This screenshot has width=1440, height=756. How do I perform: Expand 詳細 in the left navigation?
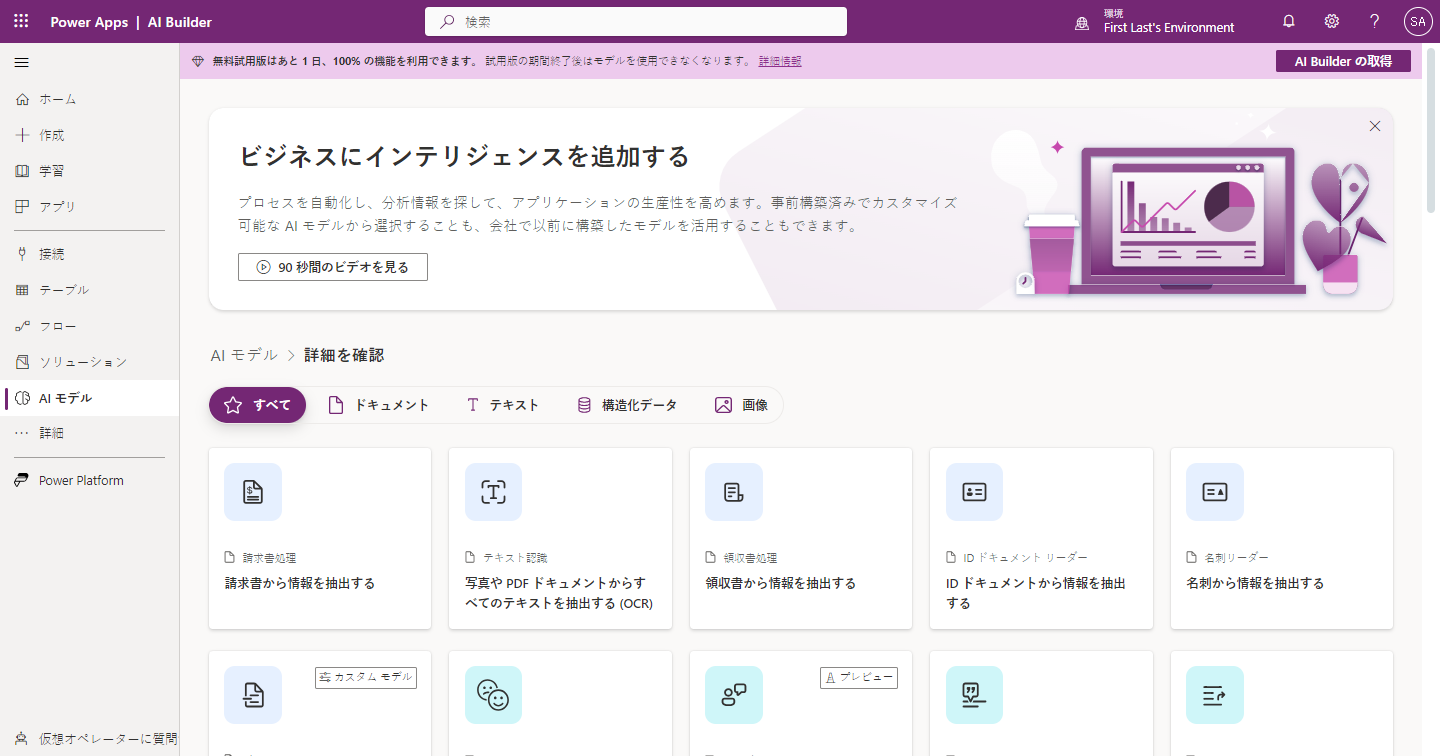(x=90, y=433)
